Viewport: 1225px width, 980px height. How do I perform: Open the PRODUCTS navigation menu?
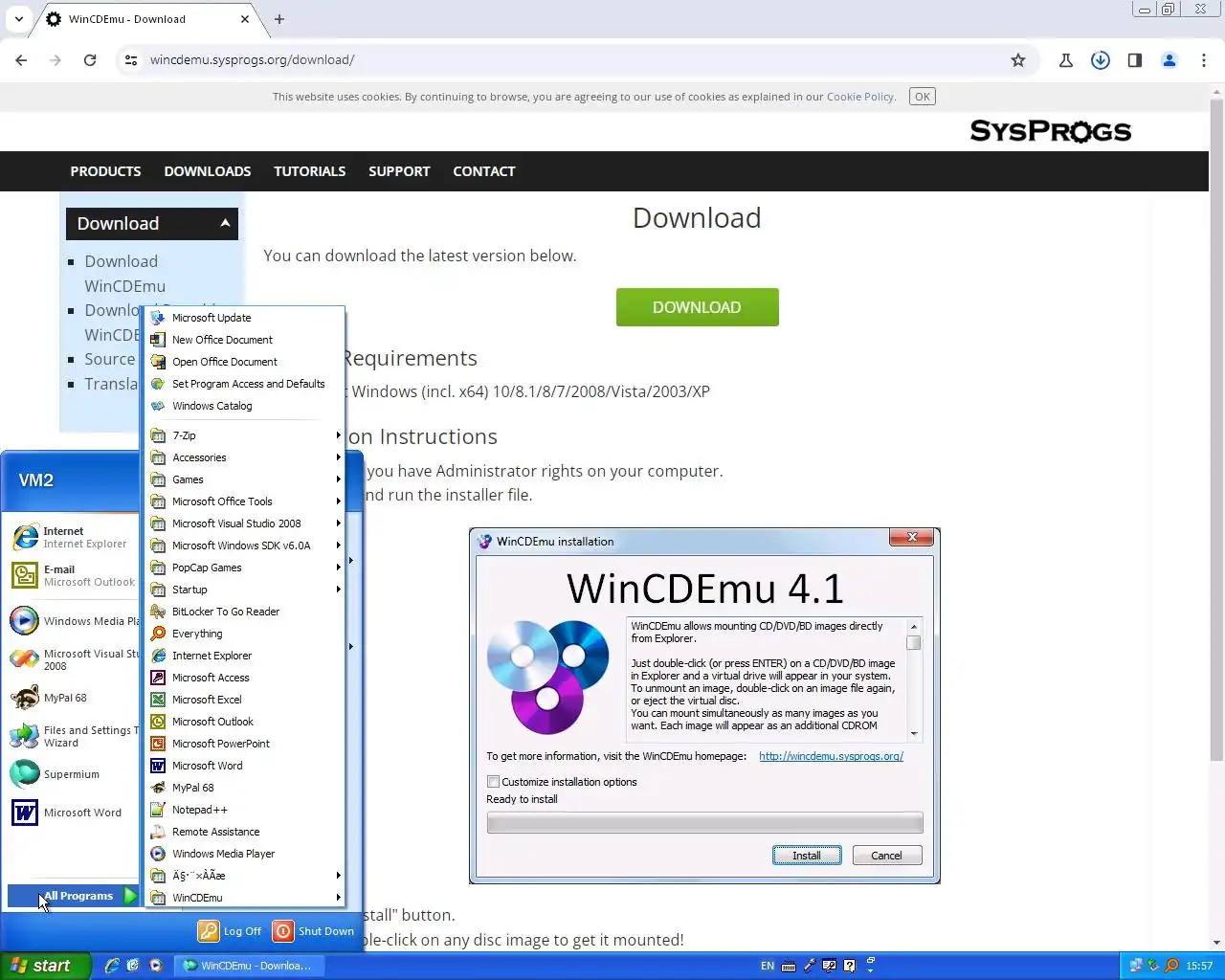105,171
